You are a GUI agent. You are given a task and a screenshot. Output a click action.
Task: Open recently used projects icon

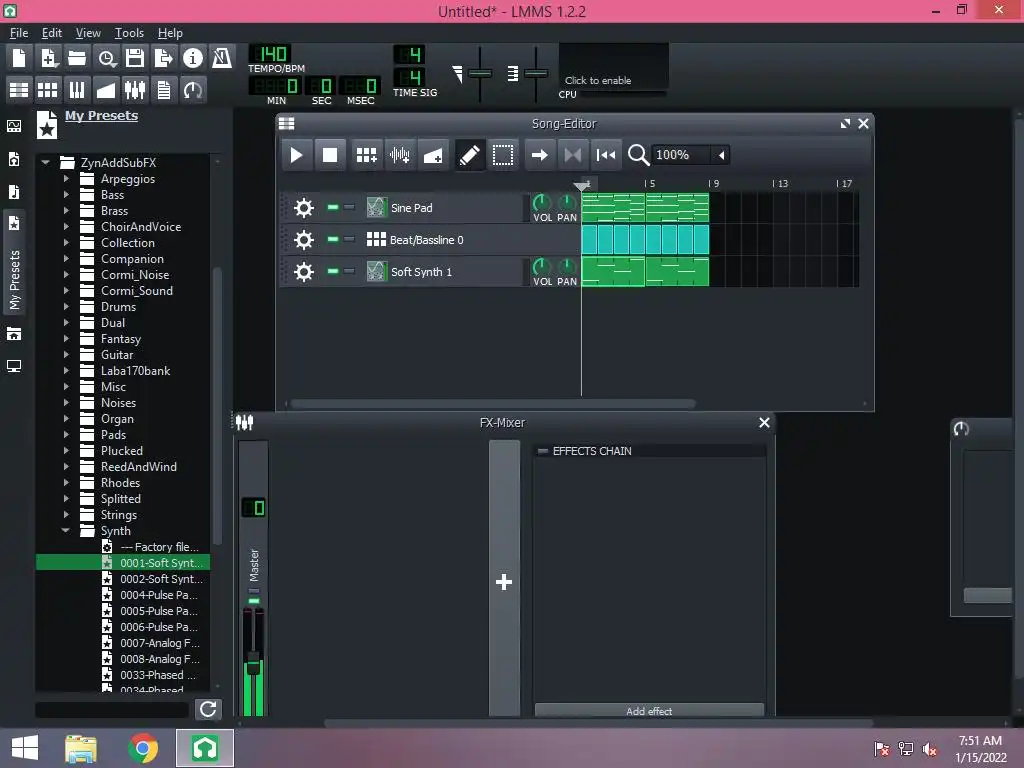pos(106,58)
